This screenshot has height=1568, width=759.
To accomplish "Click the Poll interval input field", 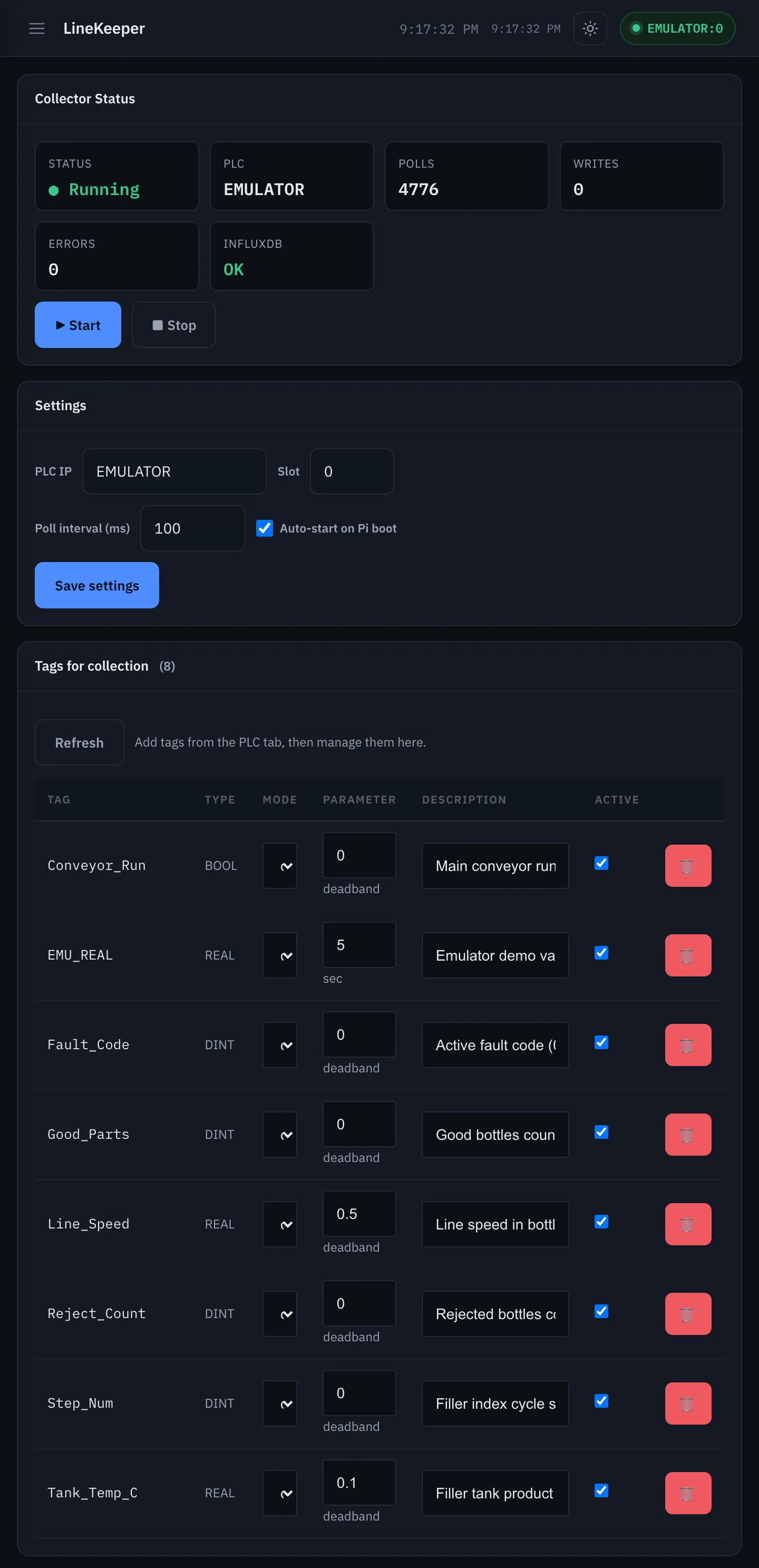I will [192, 528].
